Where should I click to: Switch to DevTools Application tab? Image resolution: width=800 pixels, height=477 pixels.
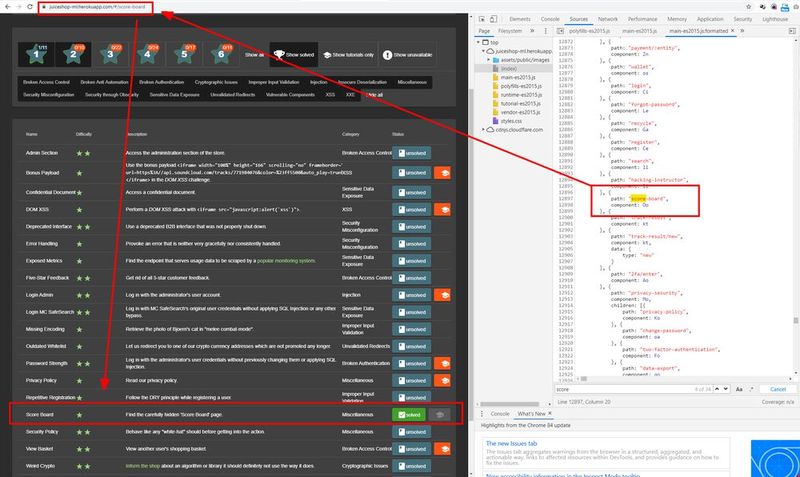coord(710,19)
